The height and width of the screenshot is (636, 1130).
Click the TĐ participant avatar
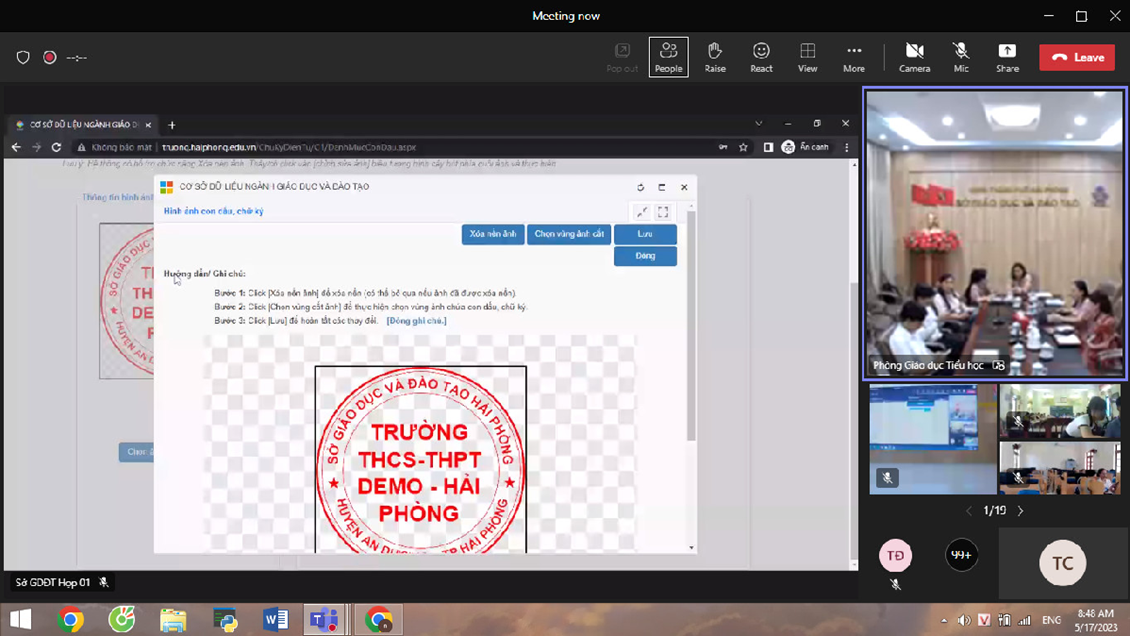tap(895, 555)
